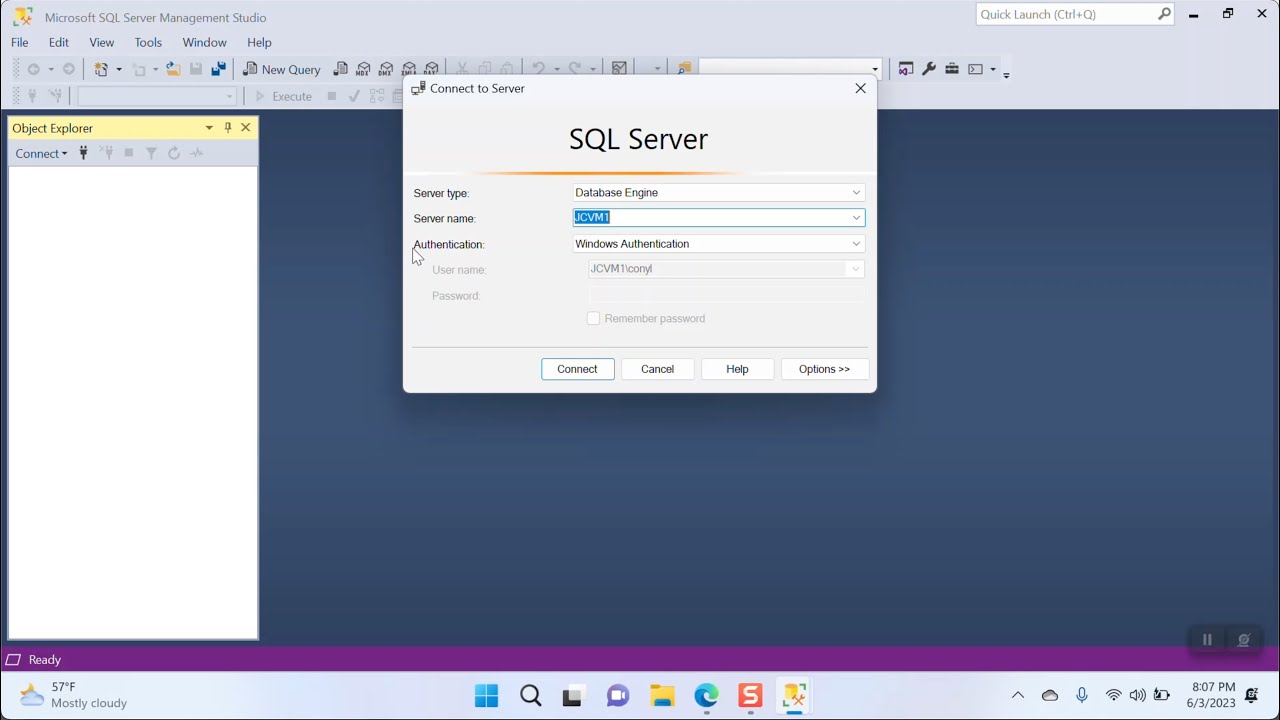The image size is (1280, 720).
Task: Tick the Remember password checkbox
Action: pyautogui.click(x=593, y=318)
